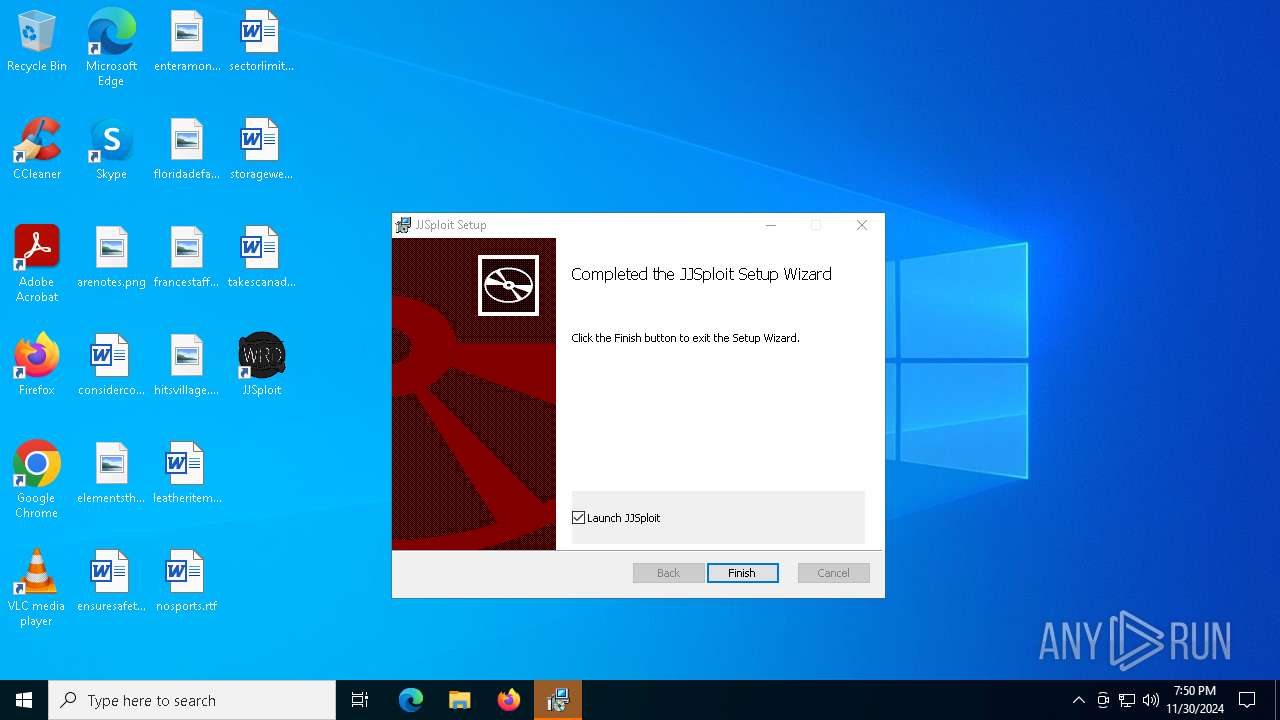
Task: Select the ensuresafet Word document icon
Action: point(111,581)
